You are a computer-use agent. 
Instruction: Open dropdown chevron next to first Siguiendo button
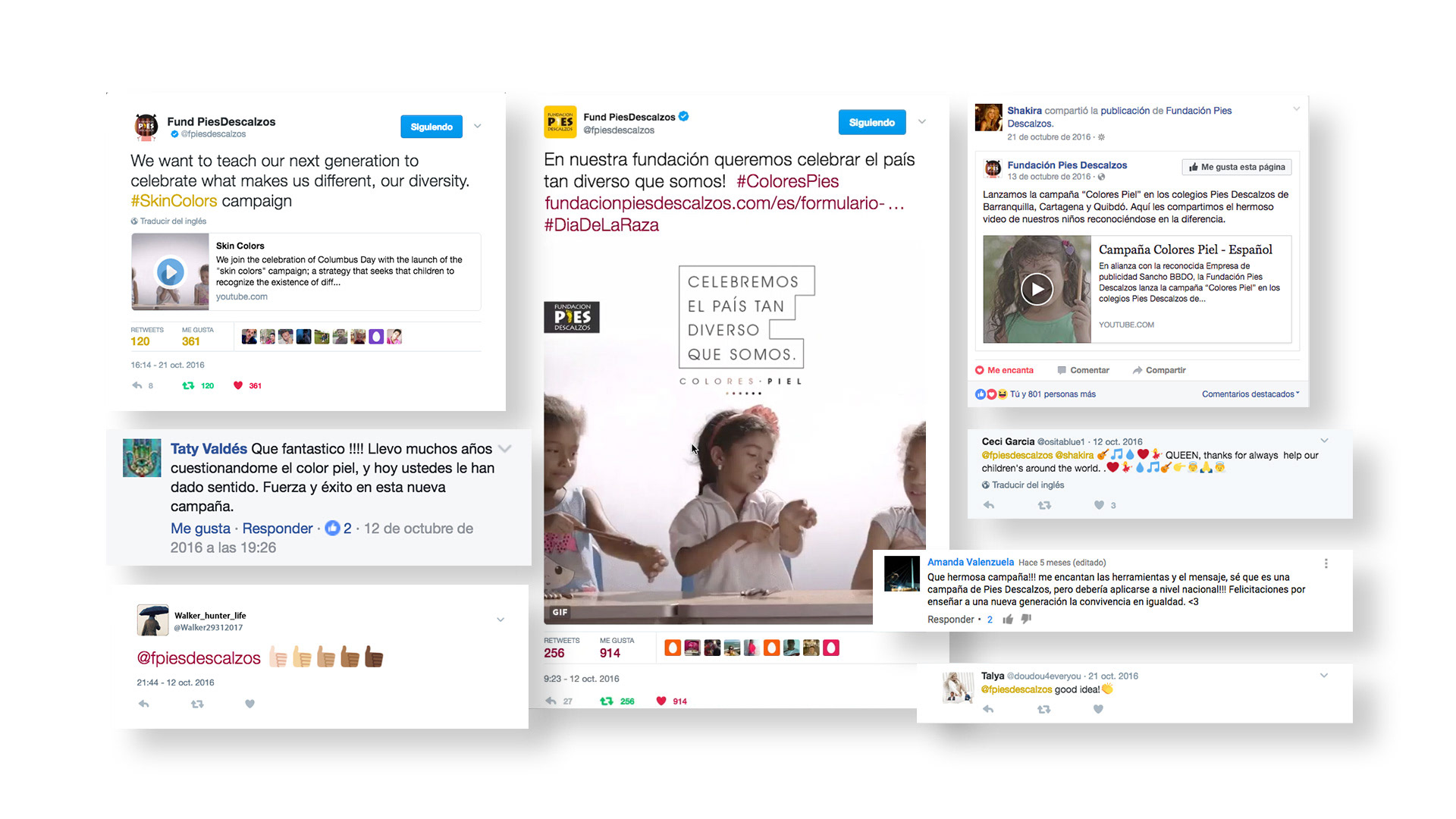(478, 126)
